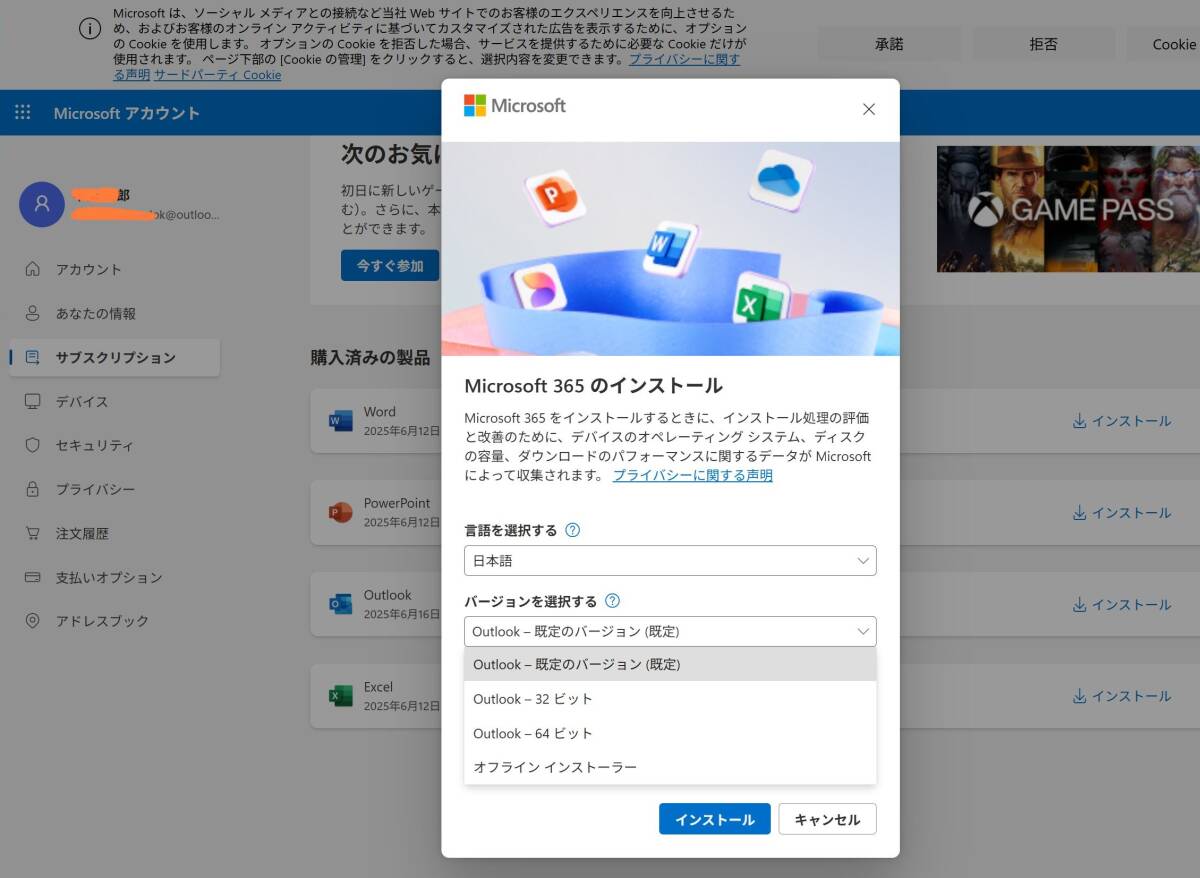The width and height of the screenshot is (1200, 878).
Task: Expand the 日本語 language dropdown
Action: (670, 561)
